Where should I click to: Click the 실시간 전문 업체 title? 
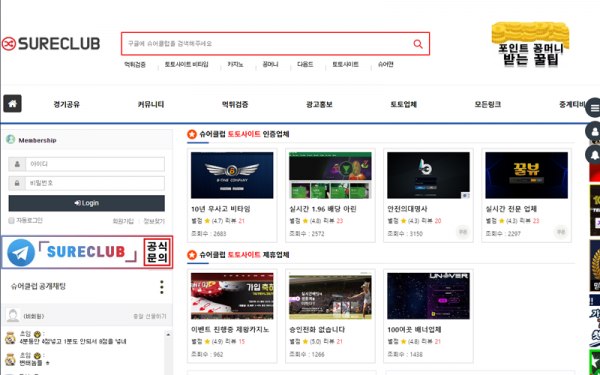point(511,209)
